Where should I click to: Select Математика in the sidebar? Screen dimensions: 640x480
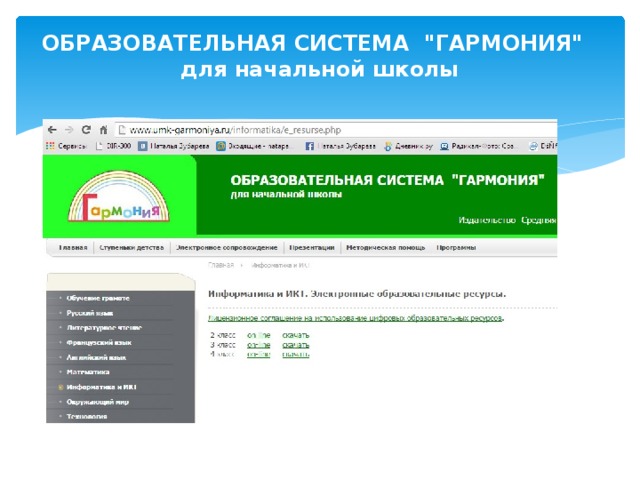click(x=88, y=372)
